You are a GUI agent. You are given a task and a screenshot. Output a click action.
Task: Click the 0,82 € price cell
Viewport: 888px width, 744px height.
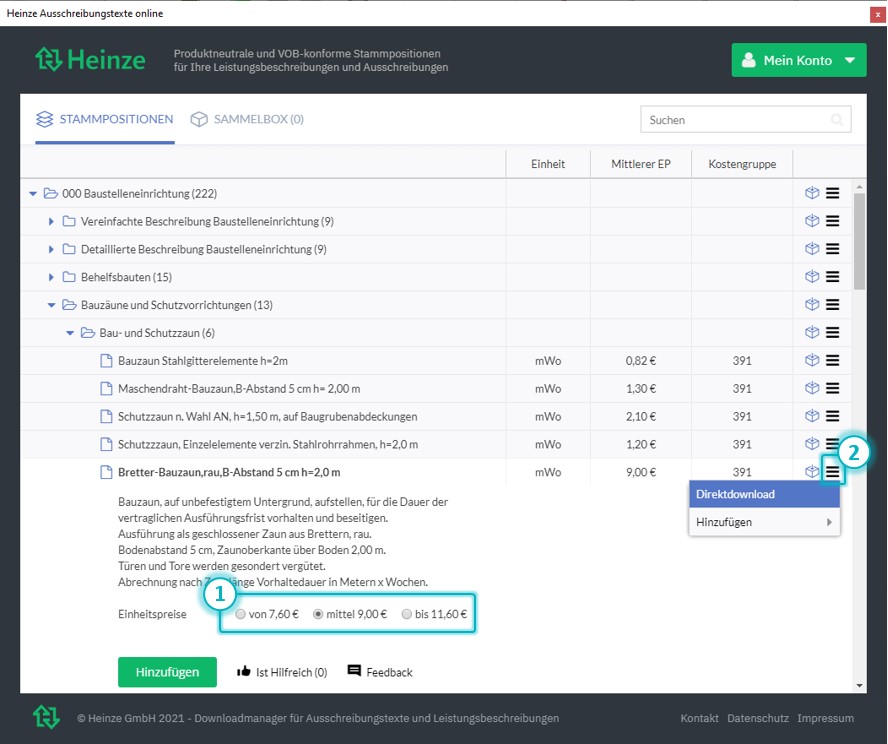point(641,361)
